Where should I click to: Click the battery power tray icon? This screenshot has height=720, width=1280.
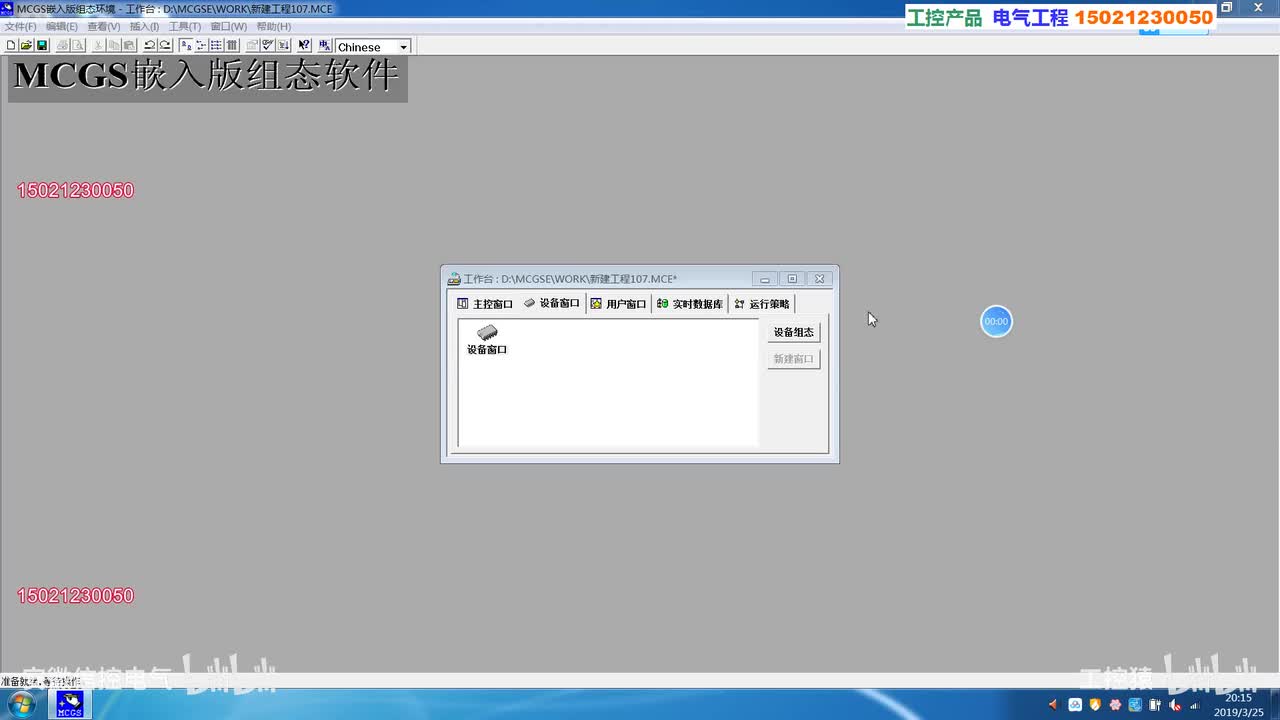click(x=1155, y=705)
